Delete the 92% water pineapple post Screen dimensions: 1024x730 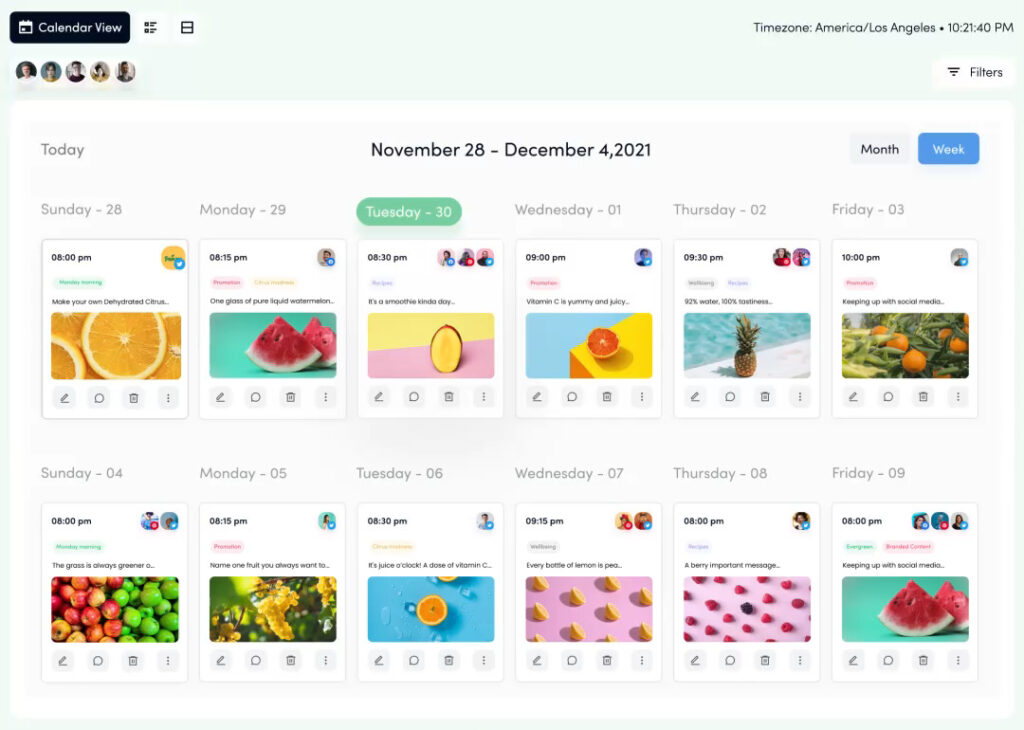[x=765, y=396]
